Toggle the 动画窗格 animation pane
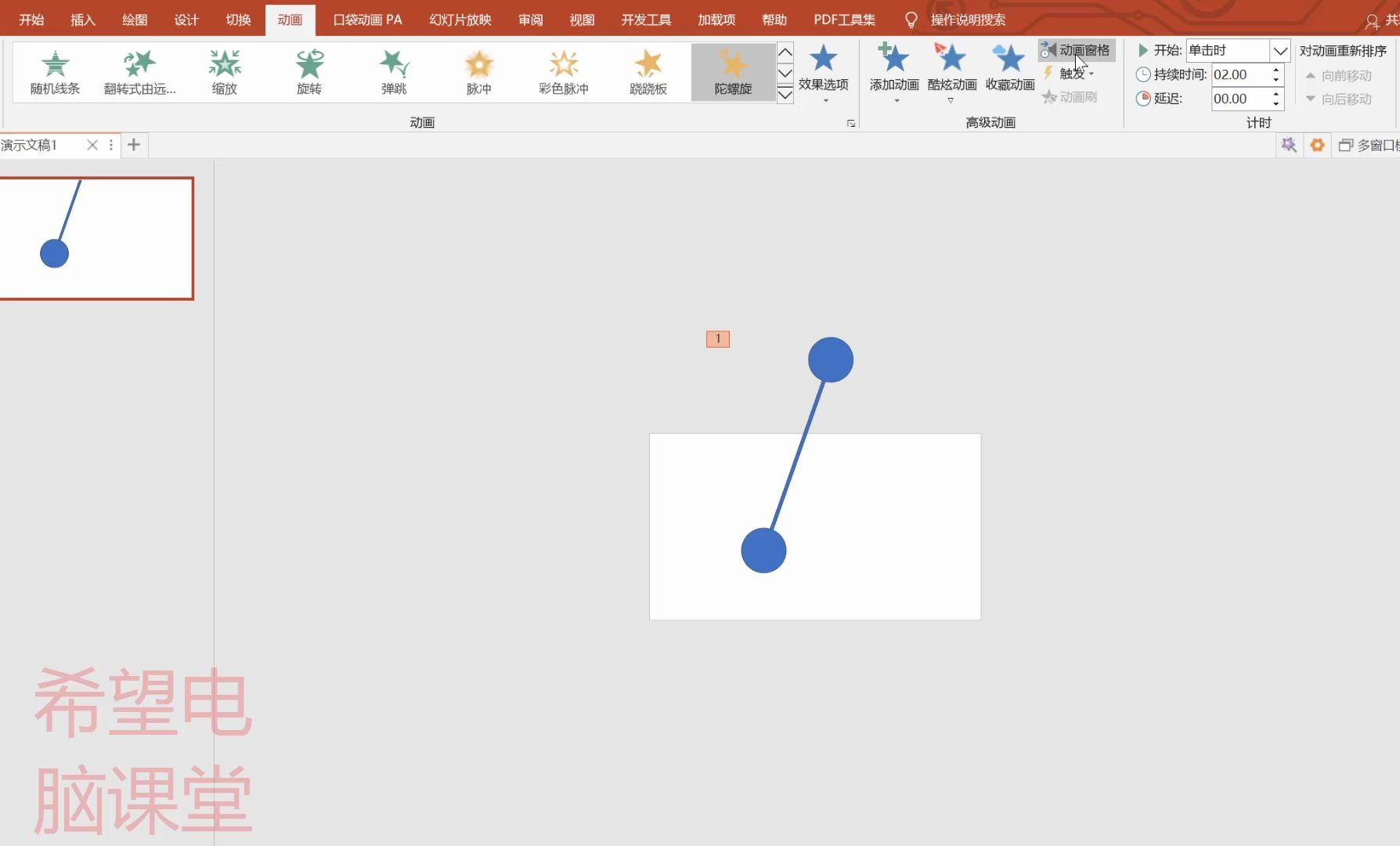This screenshot has width=1400, height=846. point(1076,50)
